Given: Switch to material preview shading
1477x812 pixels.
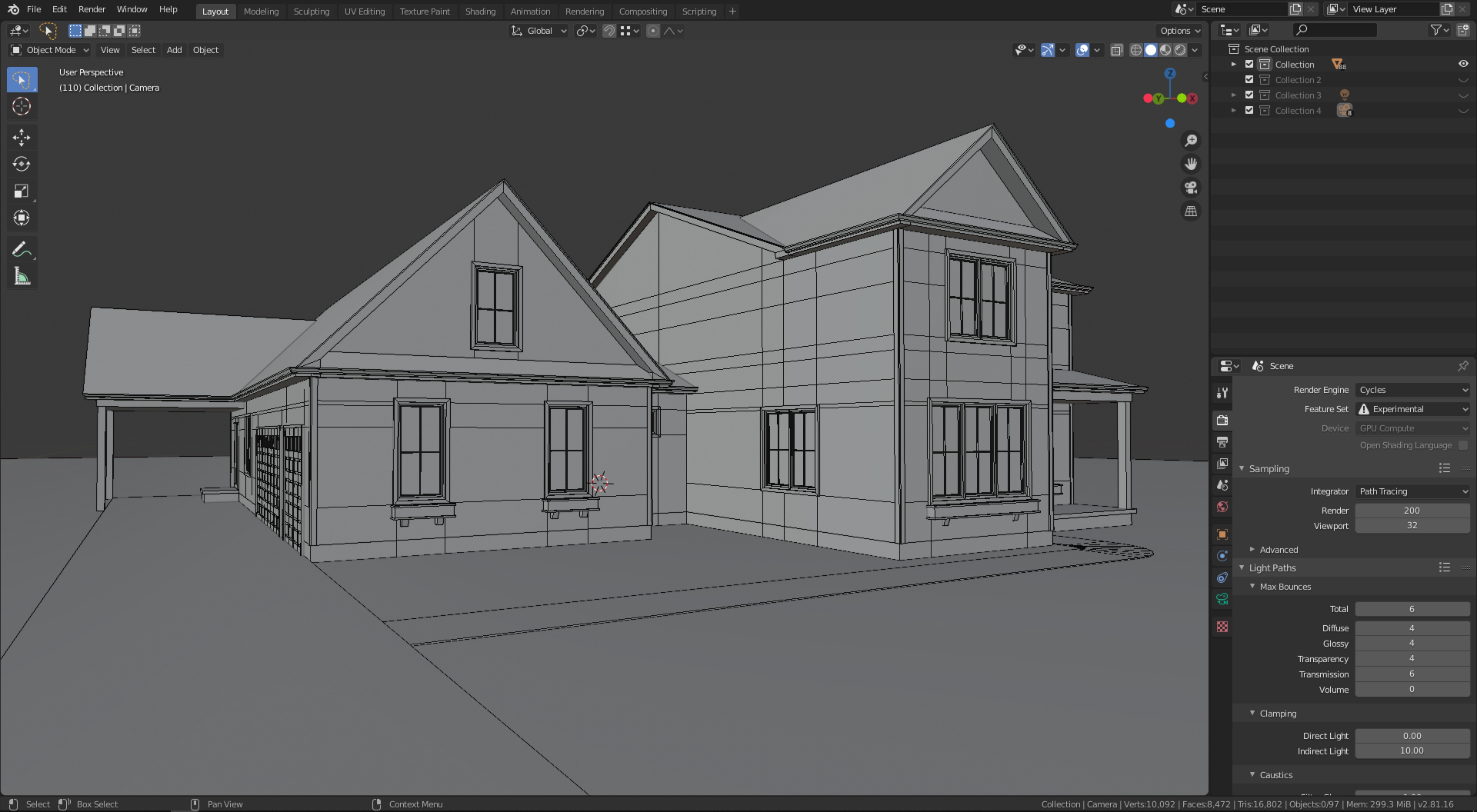Looking at the screenshot, I should pos(1165,50).
